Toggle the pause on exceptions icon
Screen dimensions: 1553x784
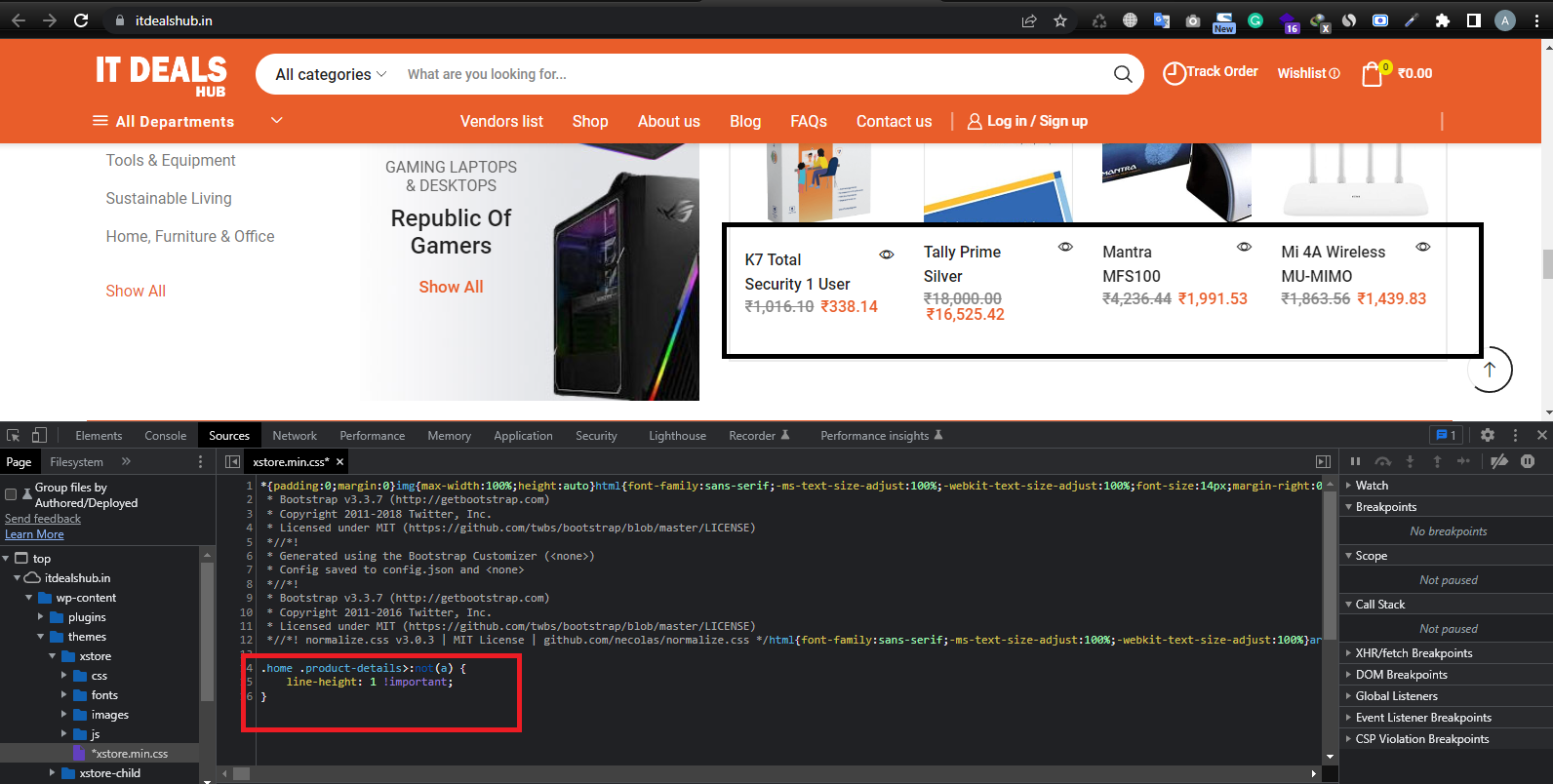1528,461
